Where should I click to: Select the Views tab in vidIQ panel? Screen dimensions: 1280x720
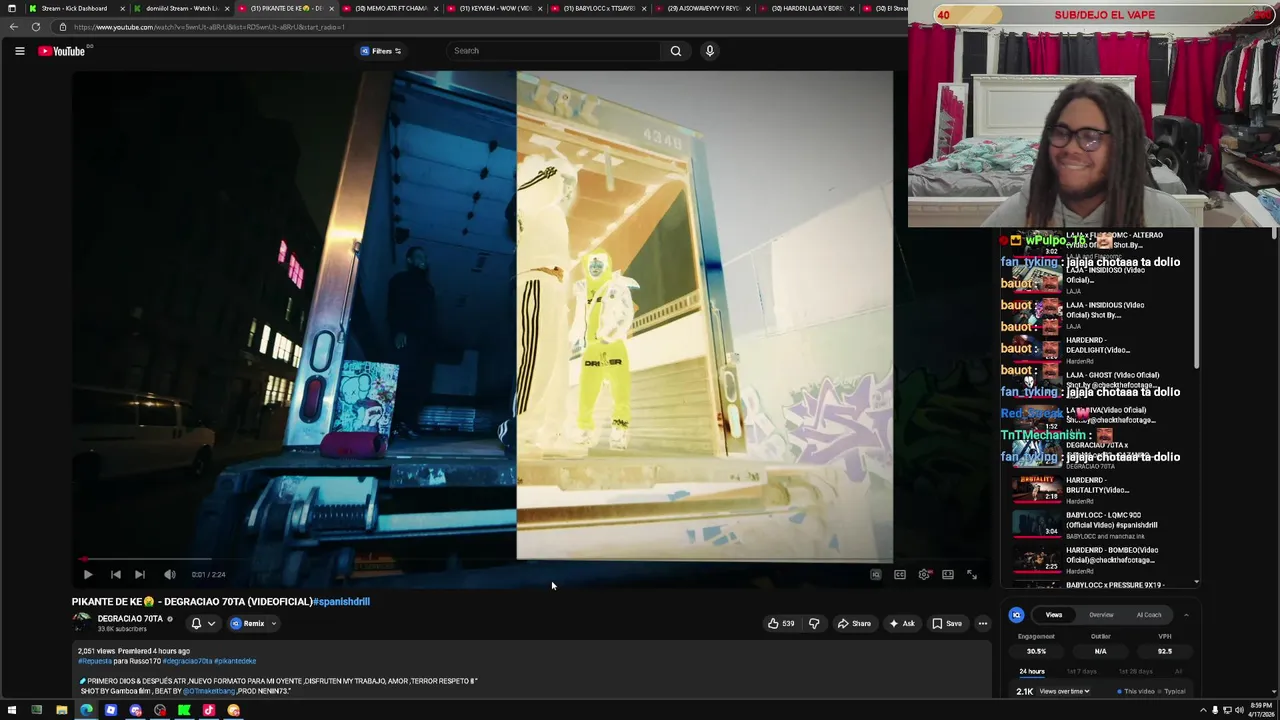1054,615
